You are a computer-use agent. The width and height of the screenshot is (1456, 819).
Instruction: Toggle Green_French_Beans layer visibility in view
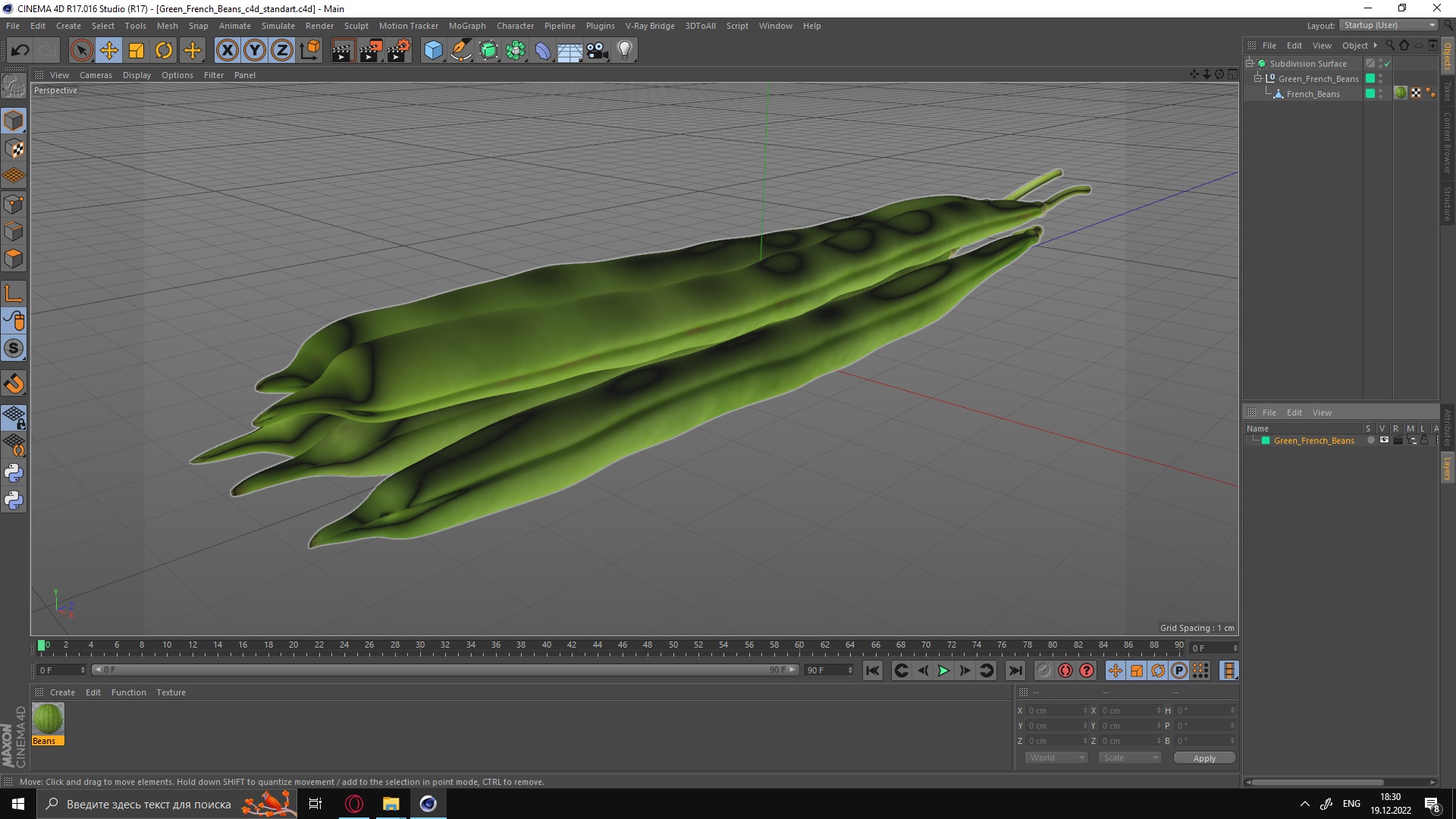(1384, 441)
